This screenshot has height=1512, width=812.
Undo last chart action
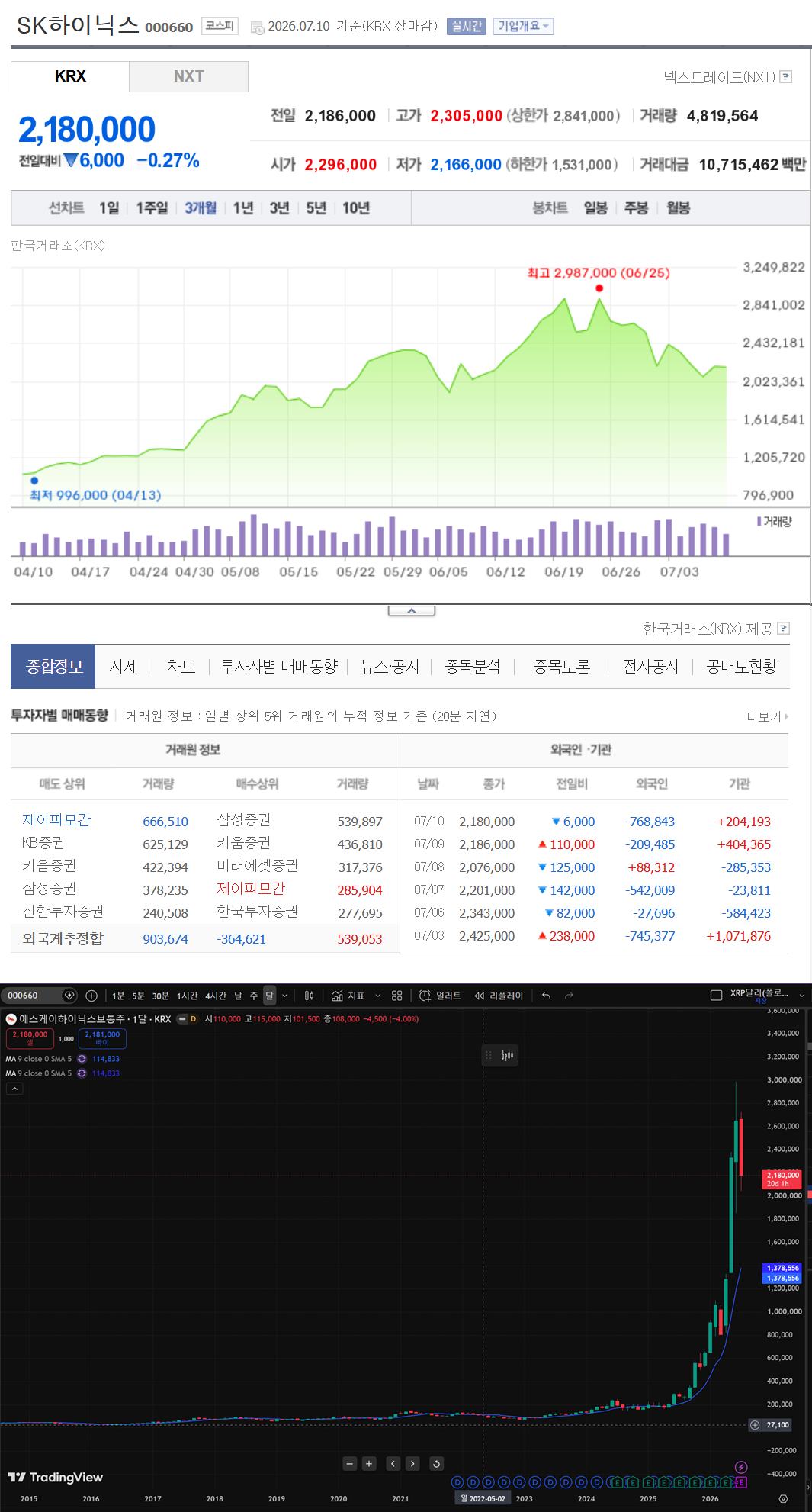point(546,996)
